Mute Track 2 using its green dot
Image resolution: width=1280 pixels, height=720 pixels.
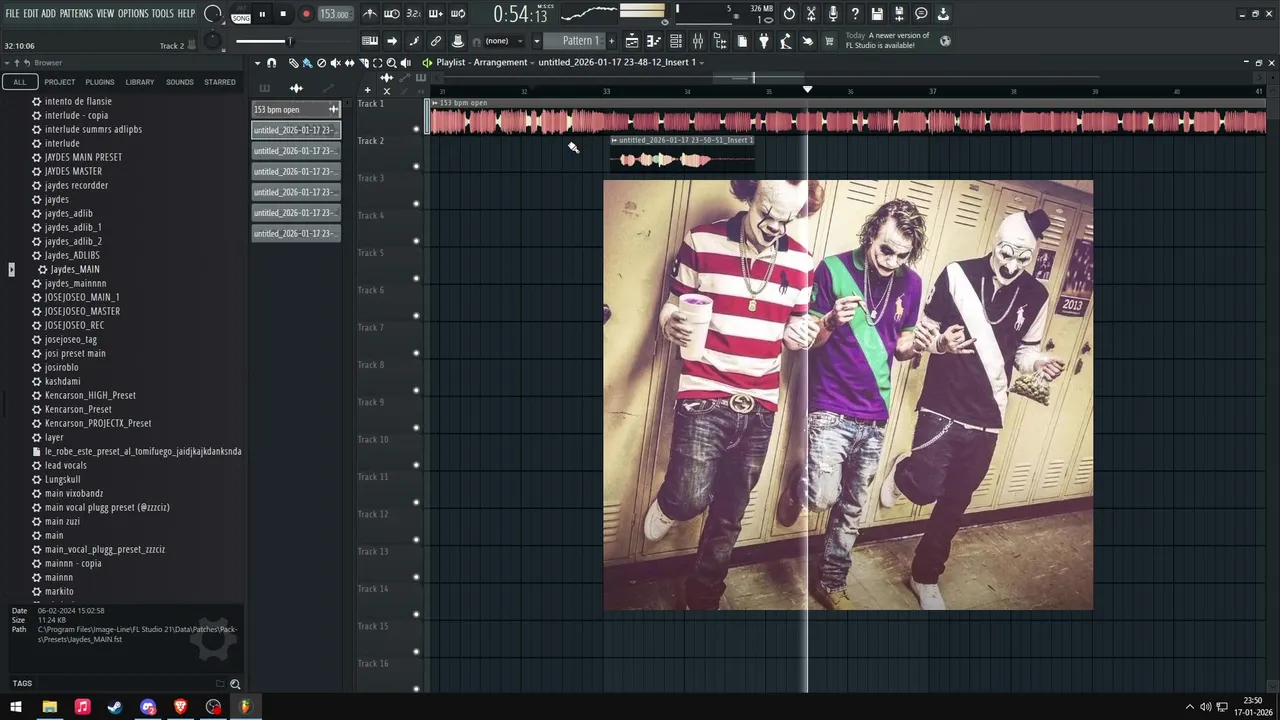point(416,166)
